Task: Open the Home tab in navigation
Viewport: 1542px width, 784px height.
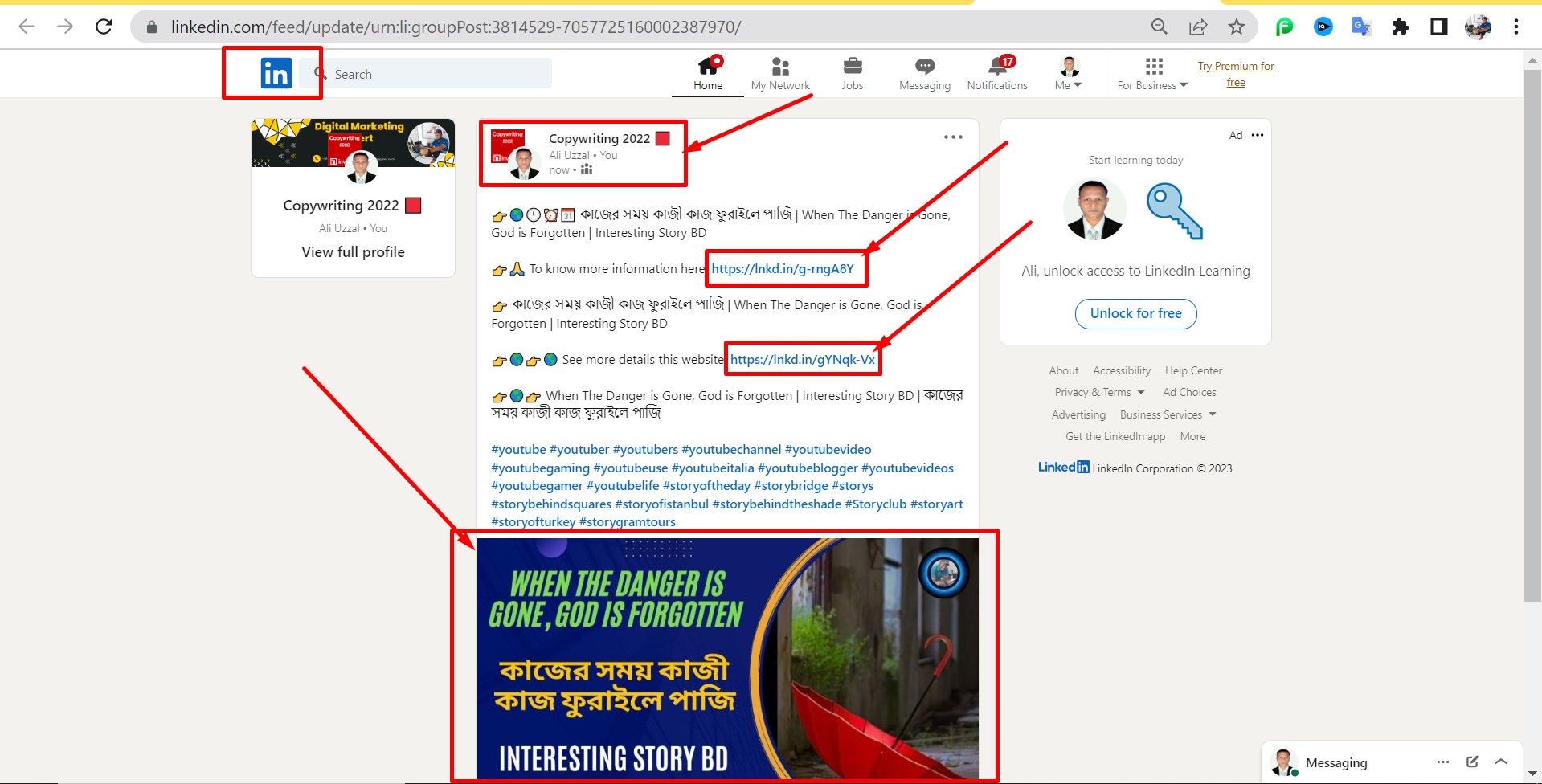Action: (708, 74)
